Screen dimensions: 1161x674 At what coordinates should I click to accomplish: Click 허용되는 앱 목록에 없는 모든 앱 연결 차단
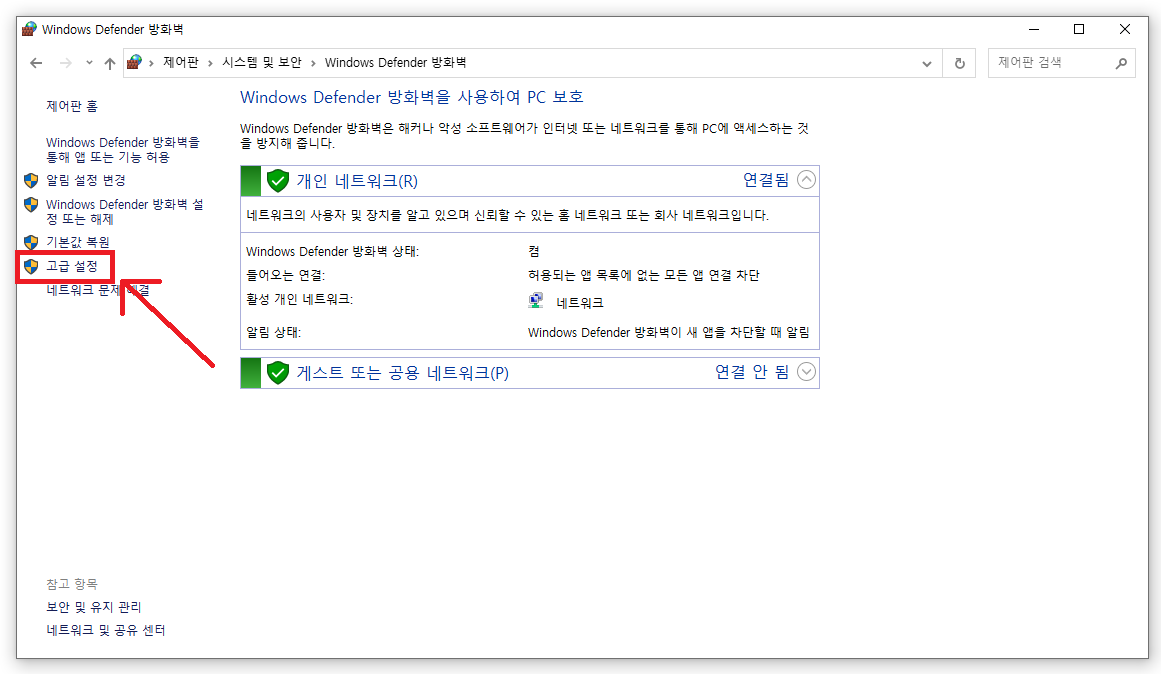pos(643,276)
